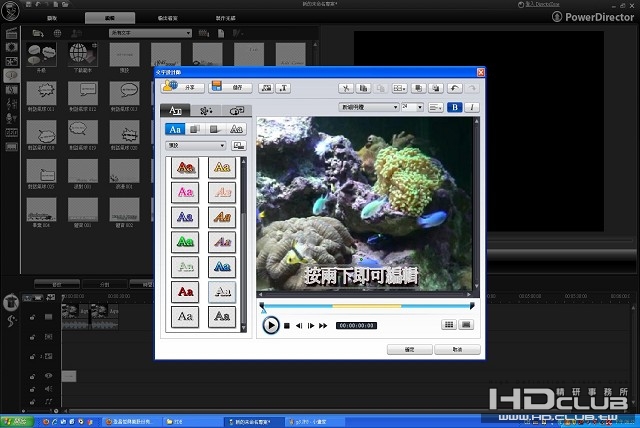
Task: Cut the selected title object
Action: pos(346,88)
